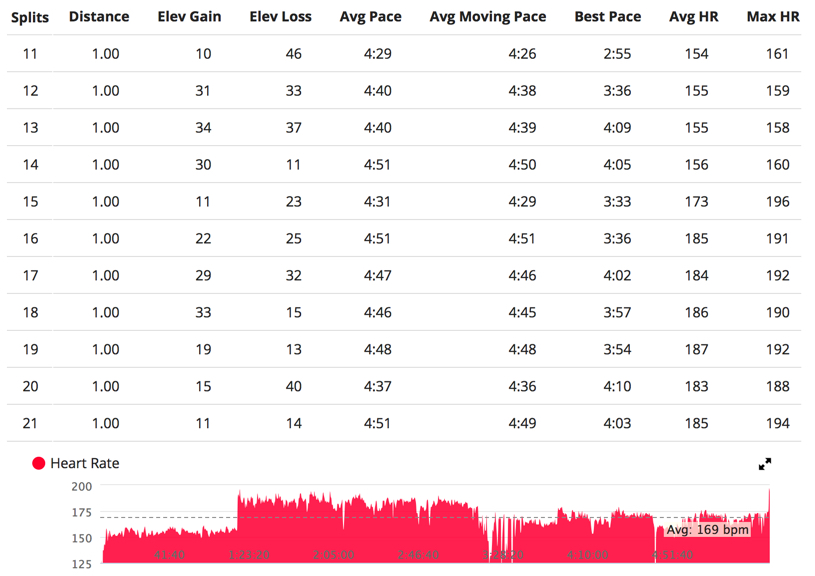
Task: Sort by the Splits column header
Action: tap(30, 17)
